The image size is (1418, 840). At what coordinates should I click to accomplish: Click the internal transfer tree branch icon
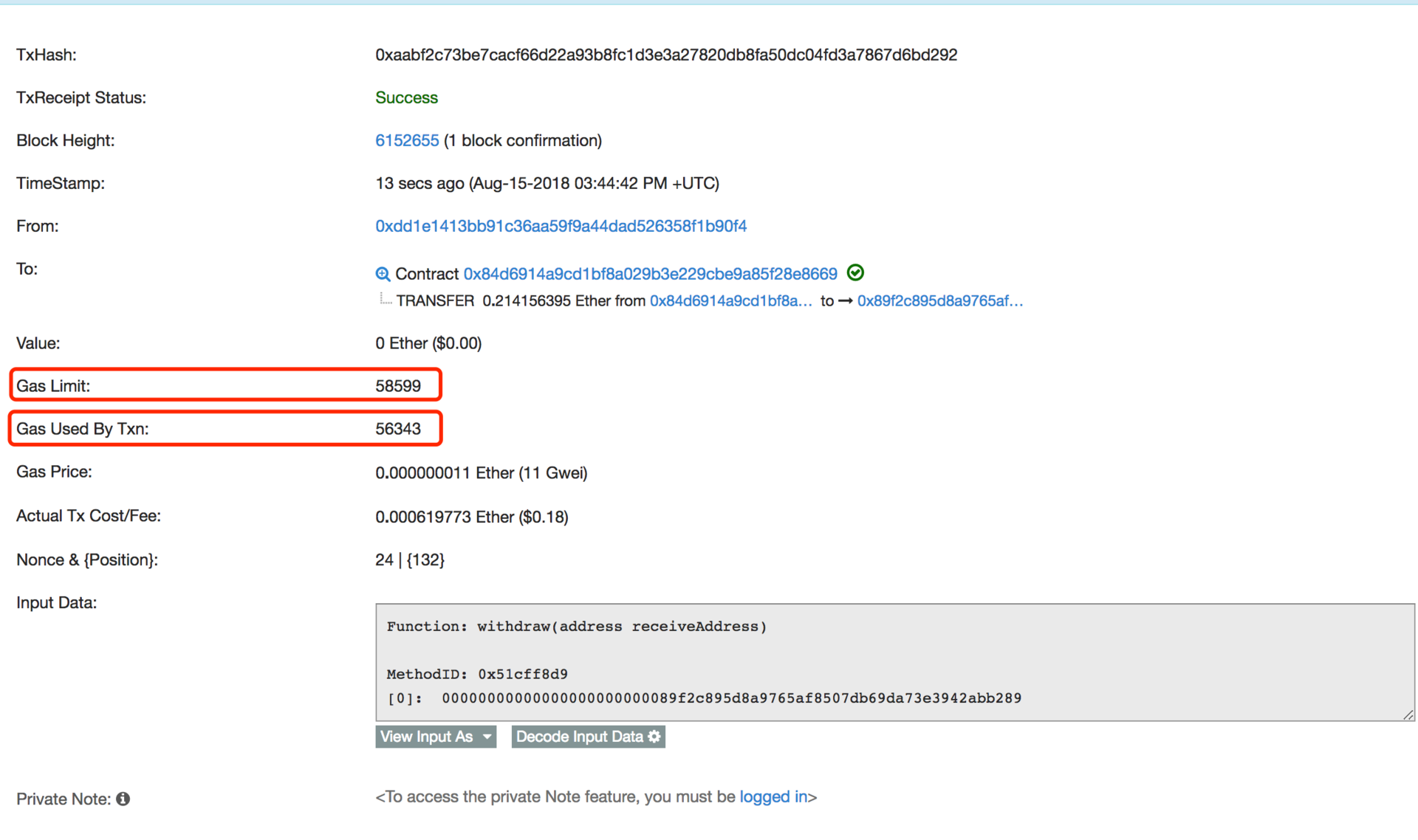point(384,299)
